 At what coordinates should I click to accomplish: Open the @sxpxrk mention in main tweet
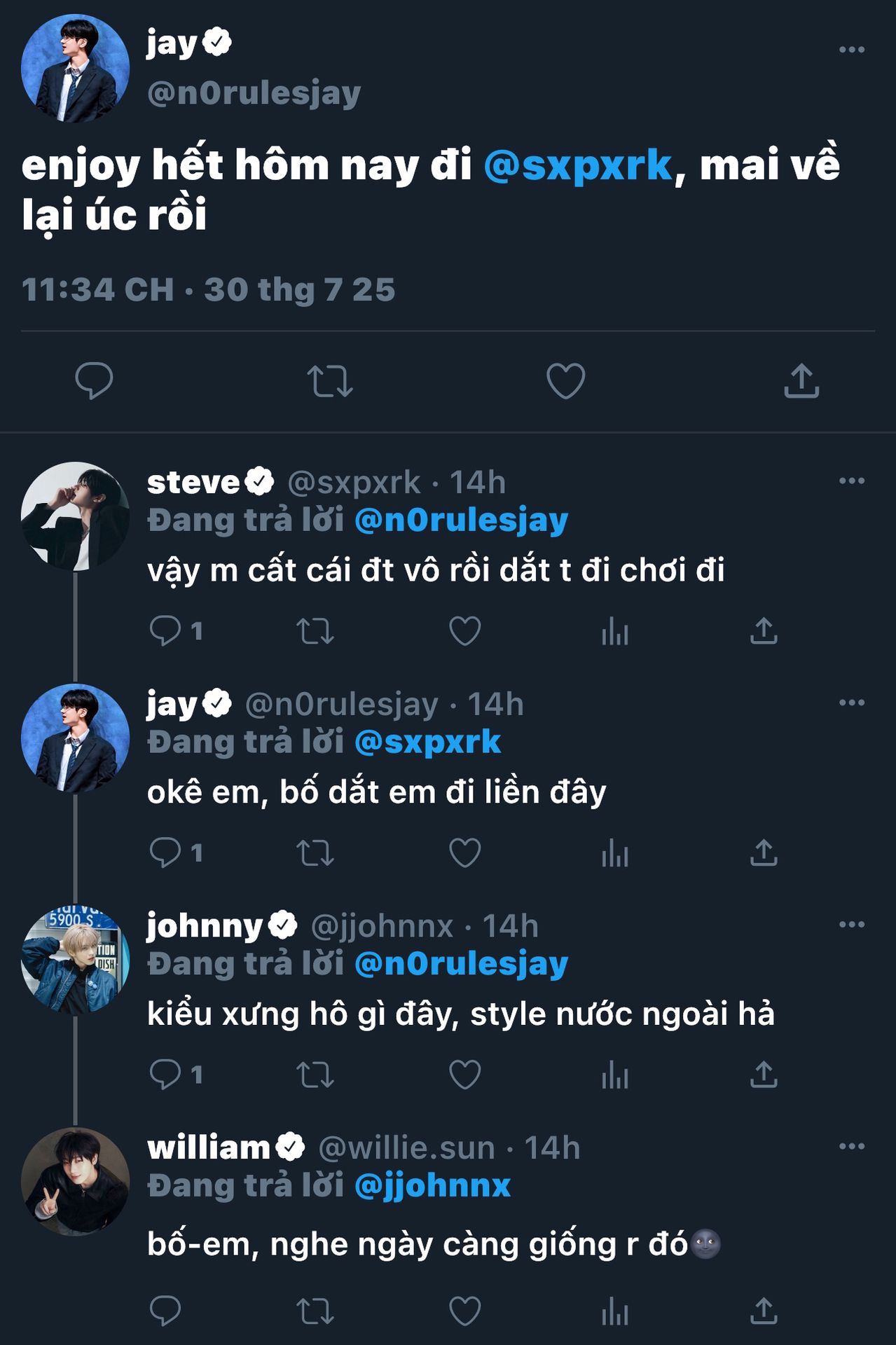(x=578, y=165)
